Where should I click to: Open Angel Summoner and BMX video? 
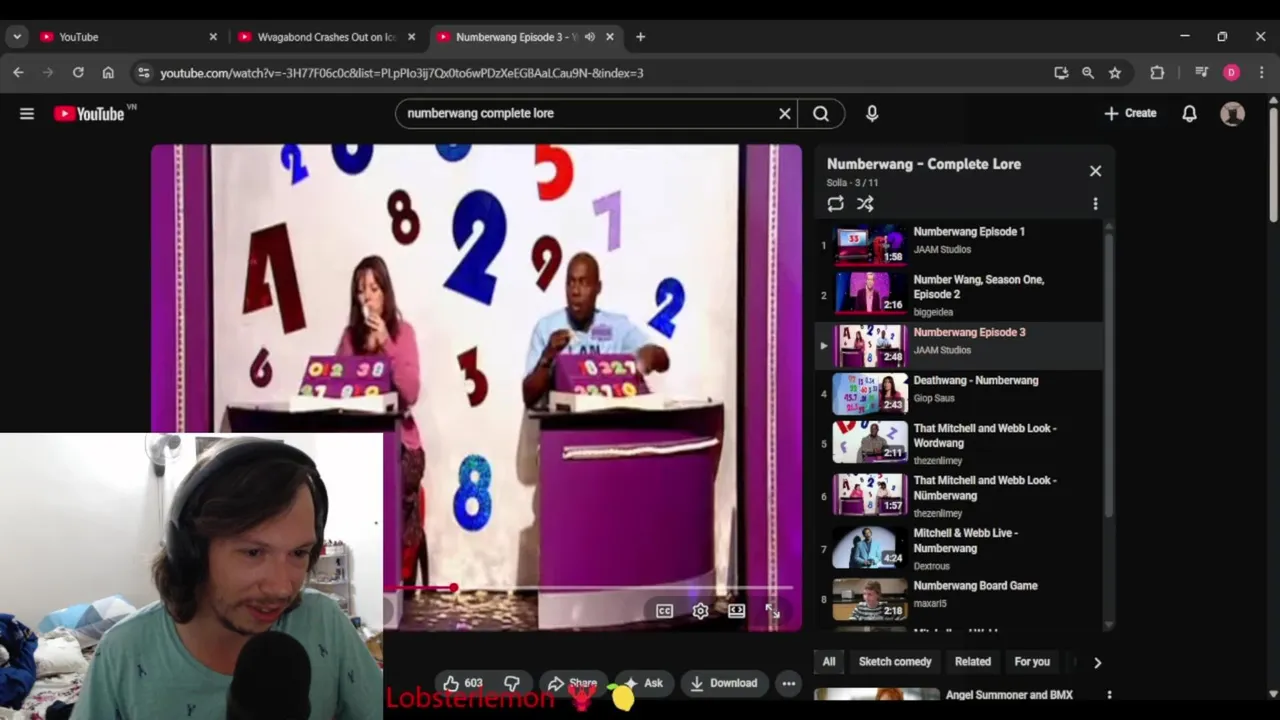1009,695
